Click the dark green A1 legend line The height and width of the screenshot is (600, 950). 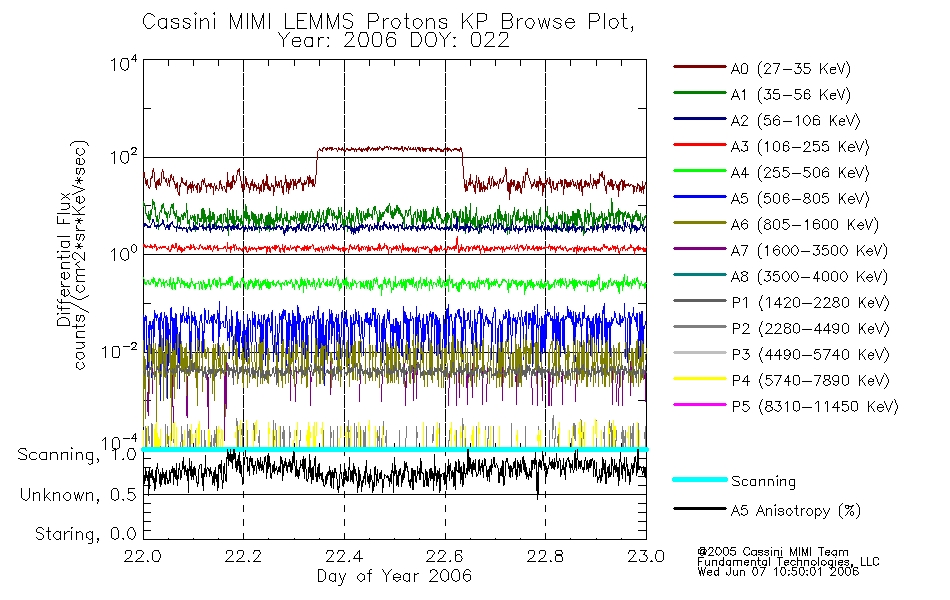(x=700, y=93)
